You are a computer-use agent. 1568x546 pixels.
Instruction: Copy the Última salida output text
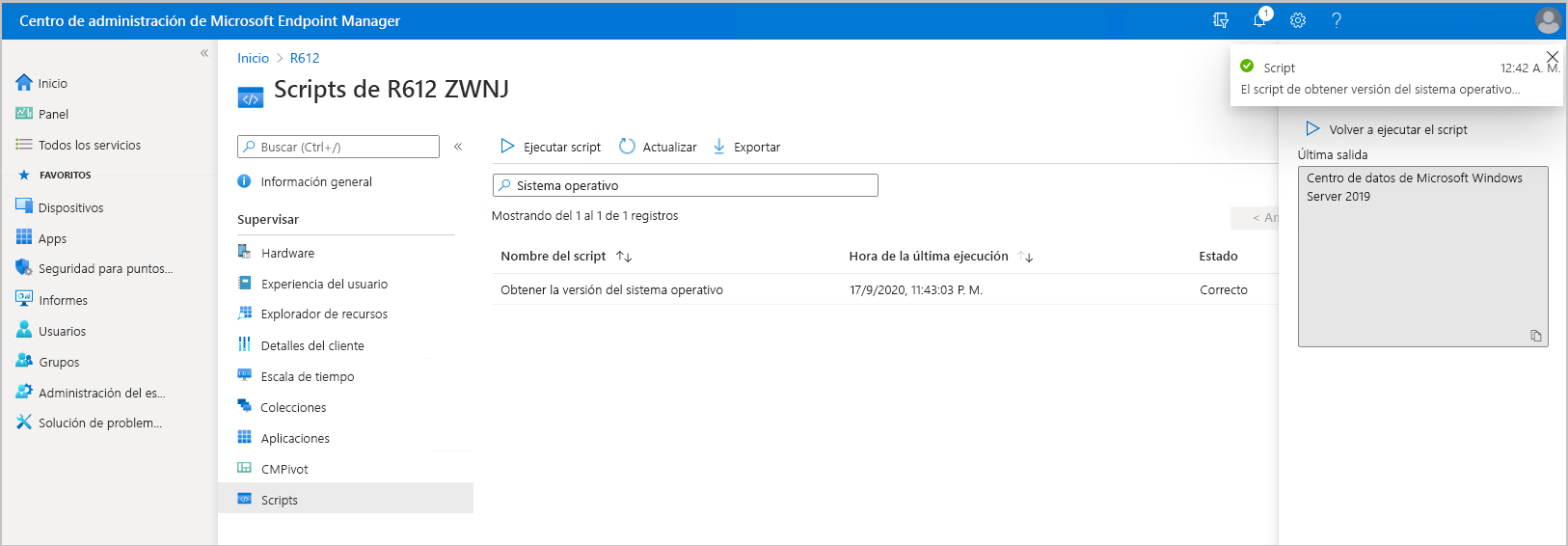pos(1536,336)
